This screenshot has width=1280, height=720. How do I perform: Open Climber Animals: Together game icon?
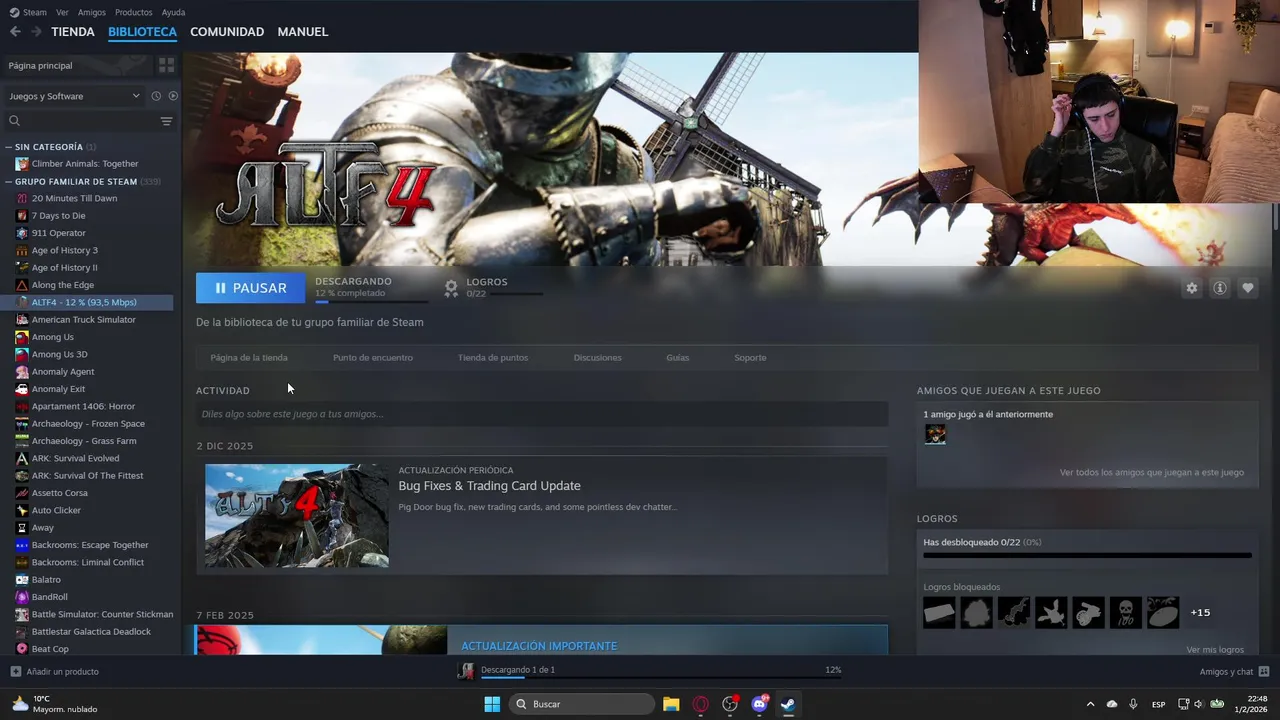click(22, 164)
